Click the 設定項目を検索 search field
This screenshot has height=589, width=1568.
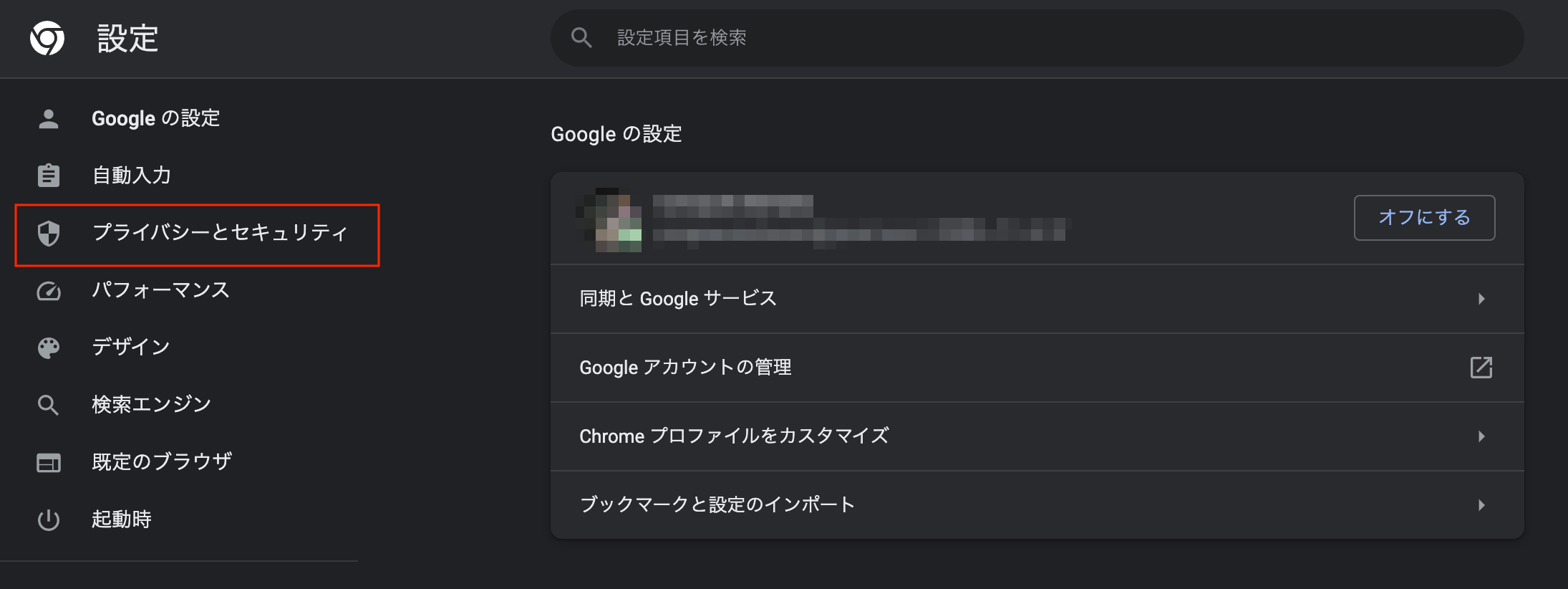[x=1037, y=38]
